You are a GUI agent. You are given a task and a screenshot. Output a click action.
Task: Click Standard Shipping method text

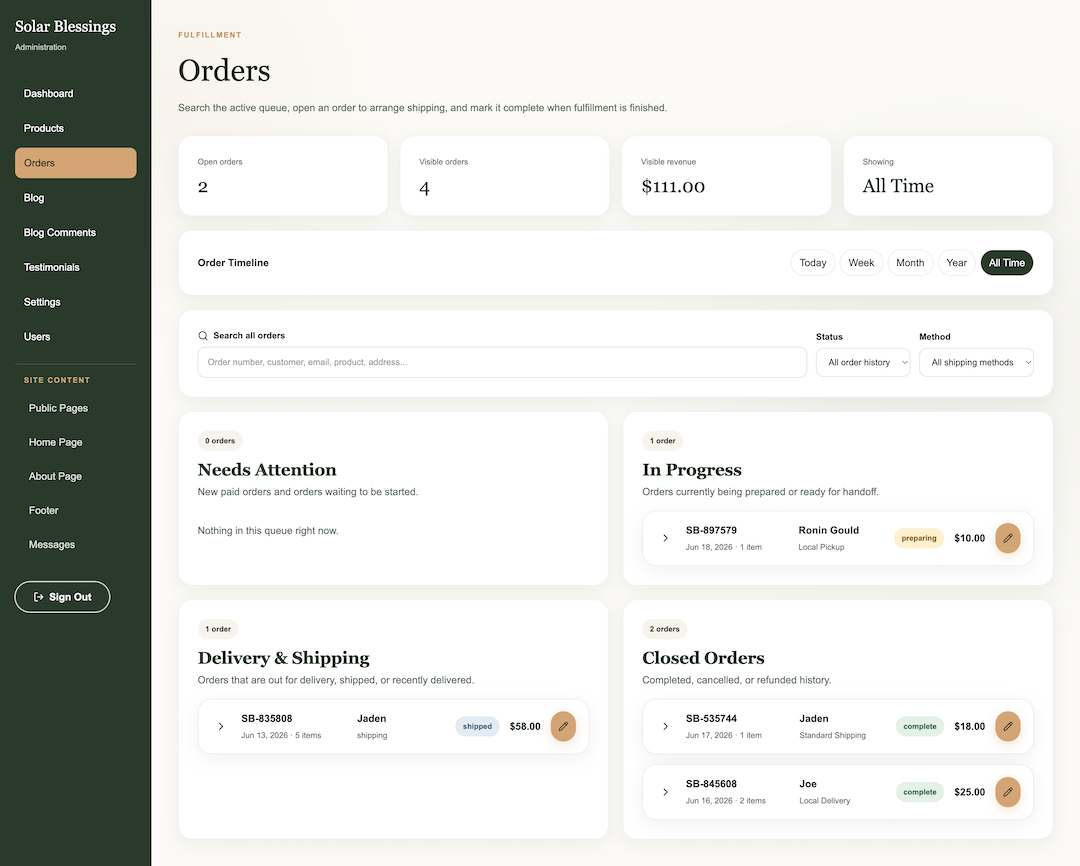tap(832, 735)
